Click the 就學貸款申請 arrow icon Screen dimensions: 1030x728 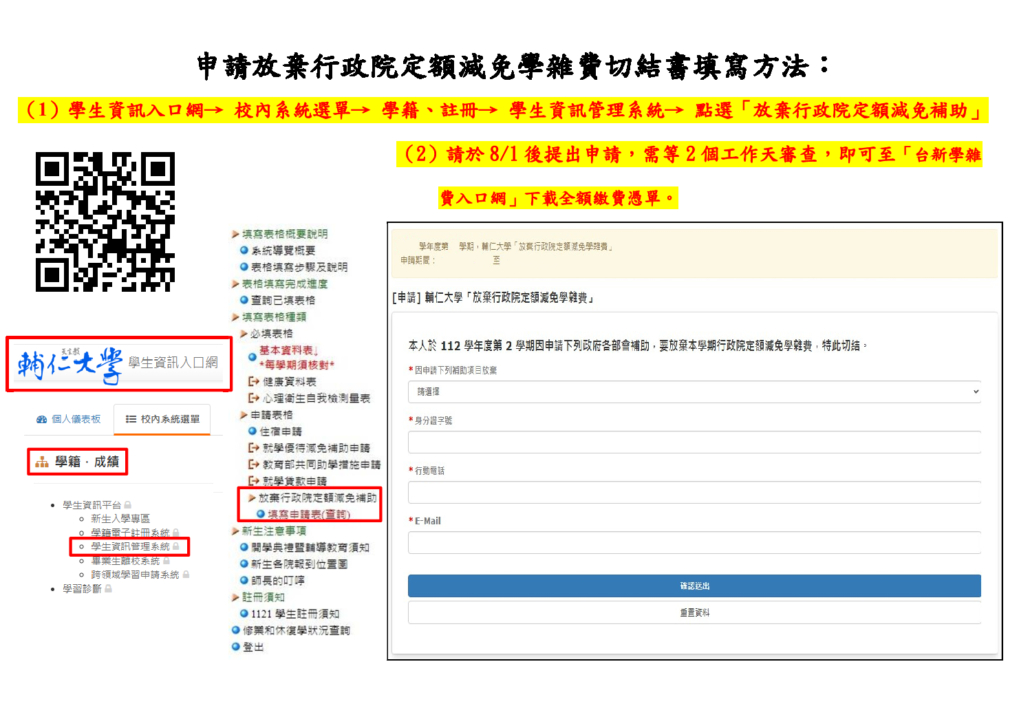click(x=252, y=481)
